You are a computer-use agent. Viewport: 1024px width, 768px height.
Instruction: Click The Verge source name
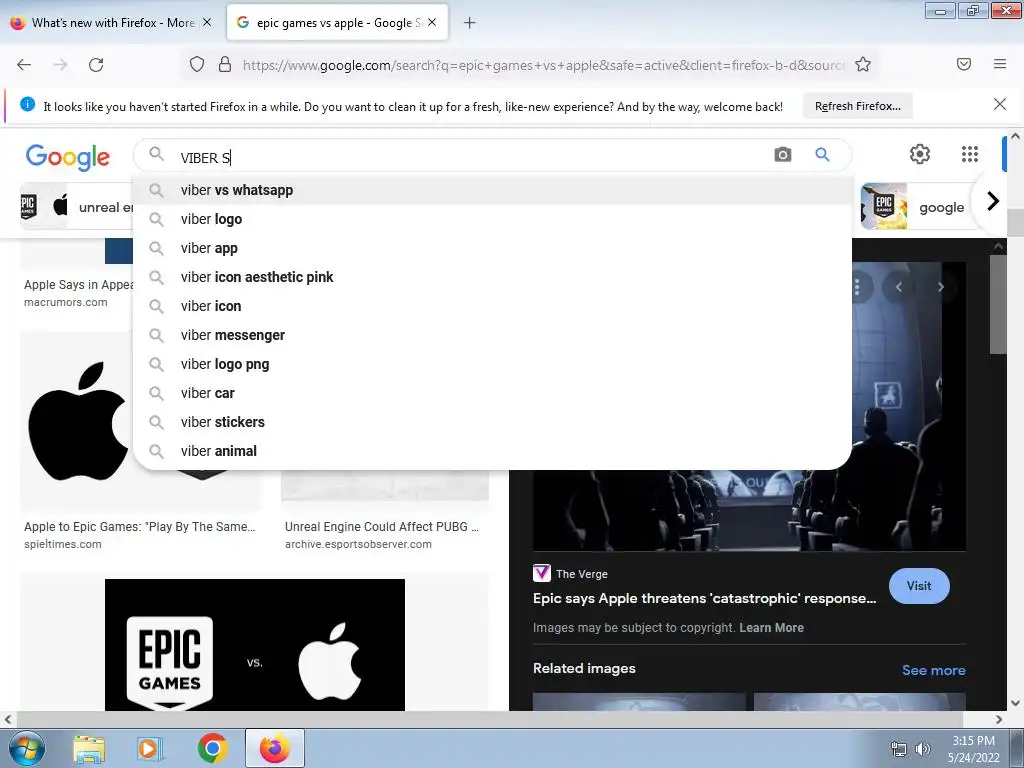(x=581, y=574)
